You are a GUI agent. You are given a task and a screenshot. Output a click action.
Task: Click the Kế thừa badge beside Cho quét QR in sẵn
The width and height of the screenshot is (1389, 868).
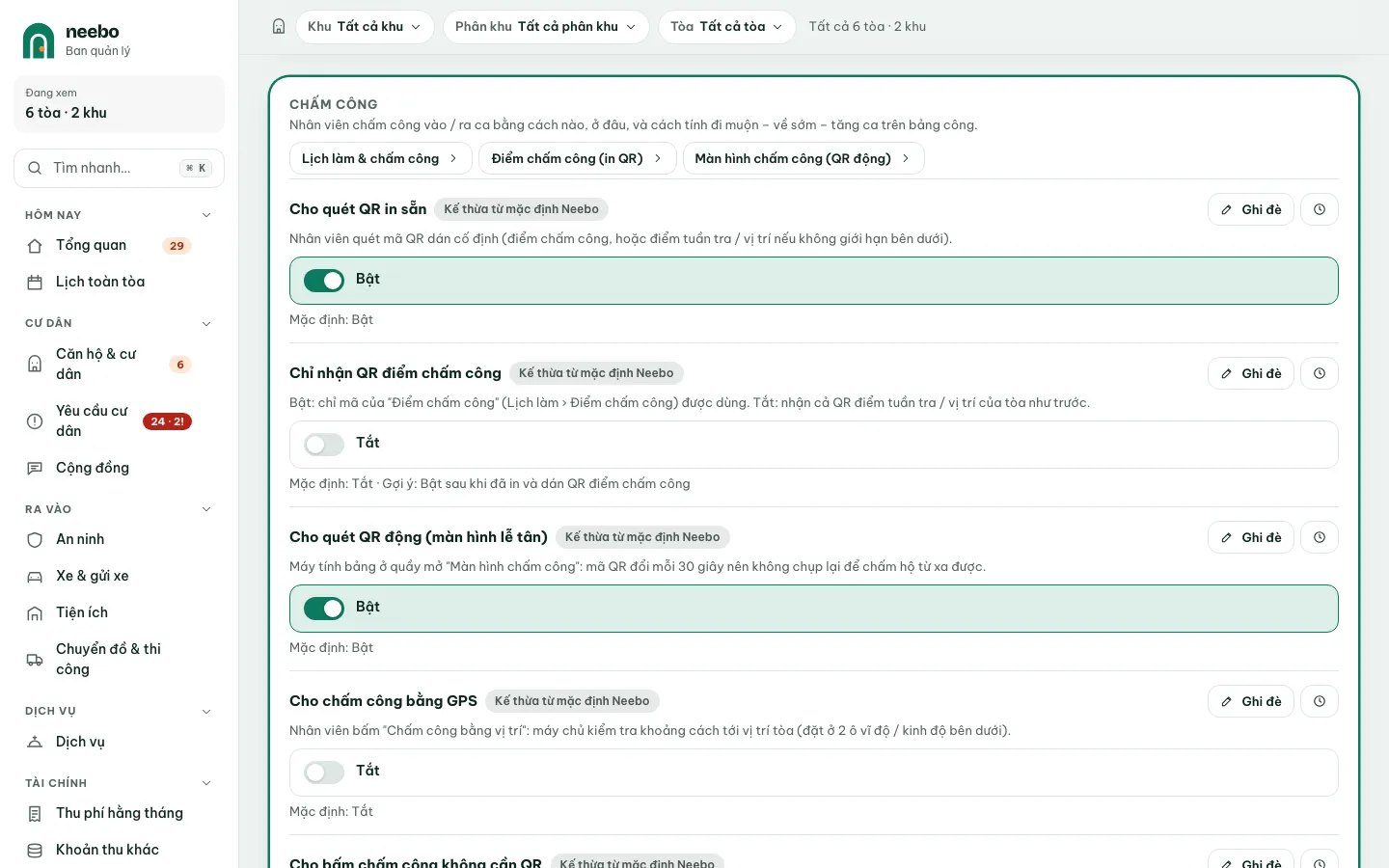[x=521, y=209]
